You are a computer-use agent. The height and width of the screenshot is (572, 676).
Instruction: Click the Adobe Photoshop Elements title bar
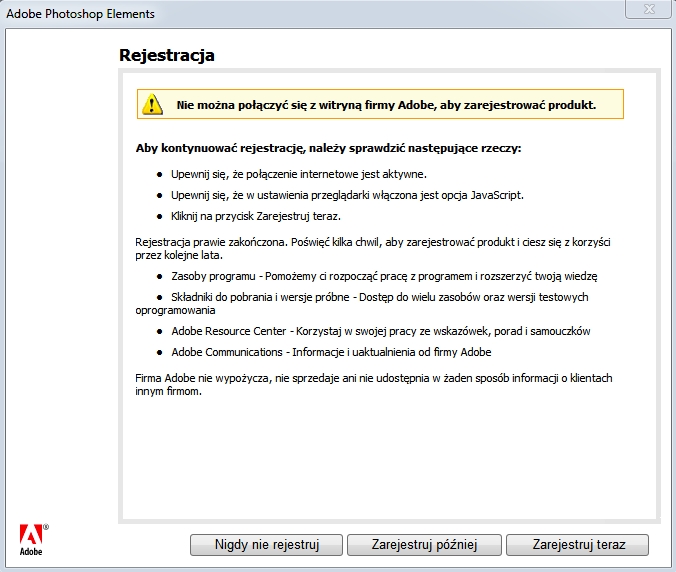[x=300, y=14]
